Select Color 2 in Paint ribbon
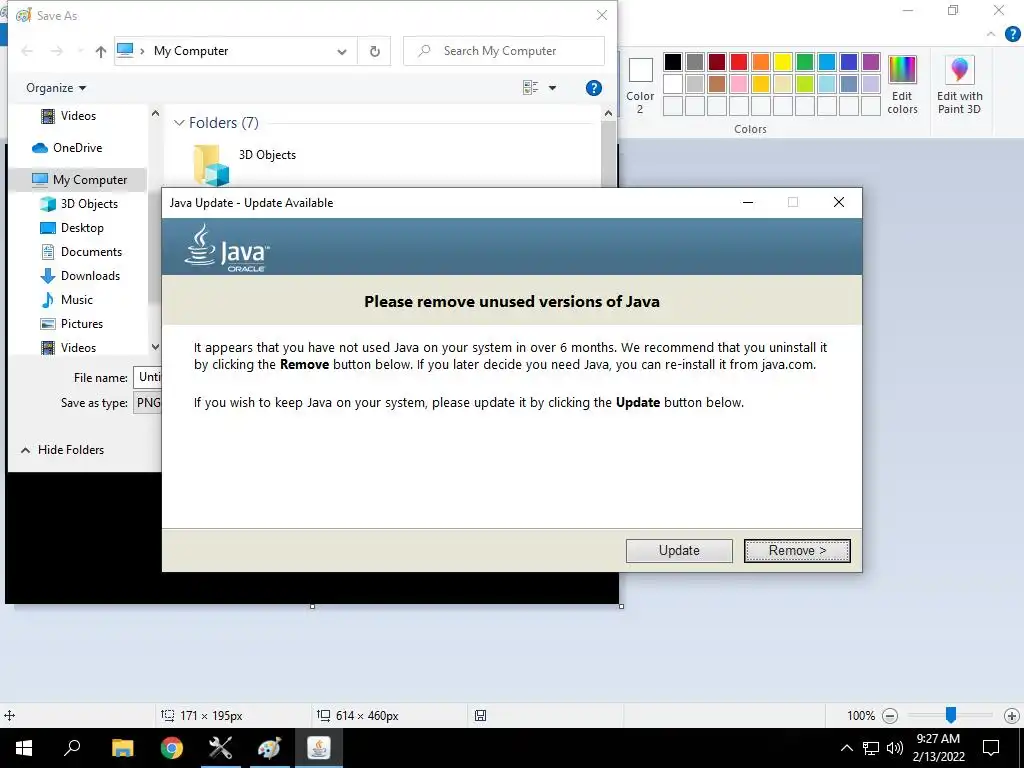The width and height of the screenshot is (1024, 768). point(640,86)
